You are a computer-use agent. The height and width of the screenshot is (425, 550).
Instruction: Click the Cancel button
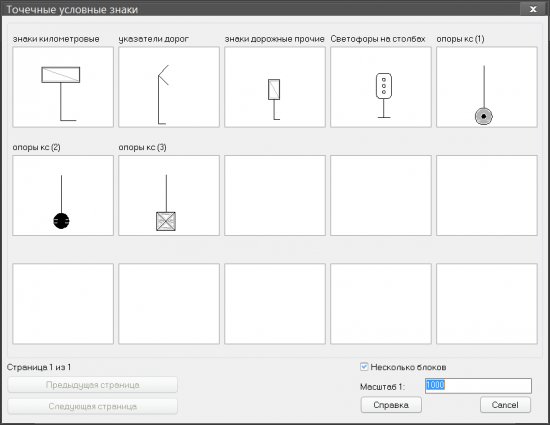coord(505,405)
